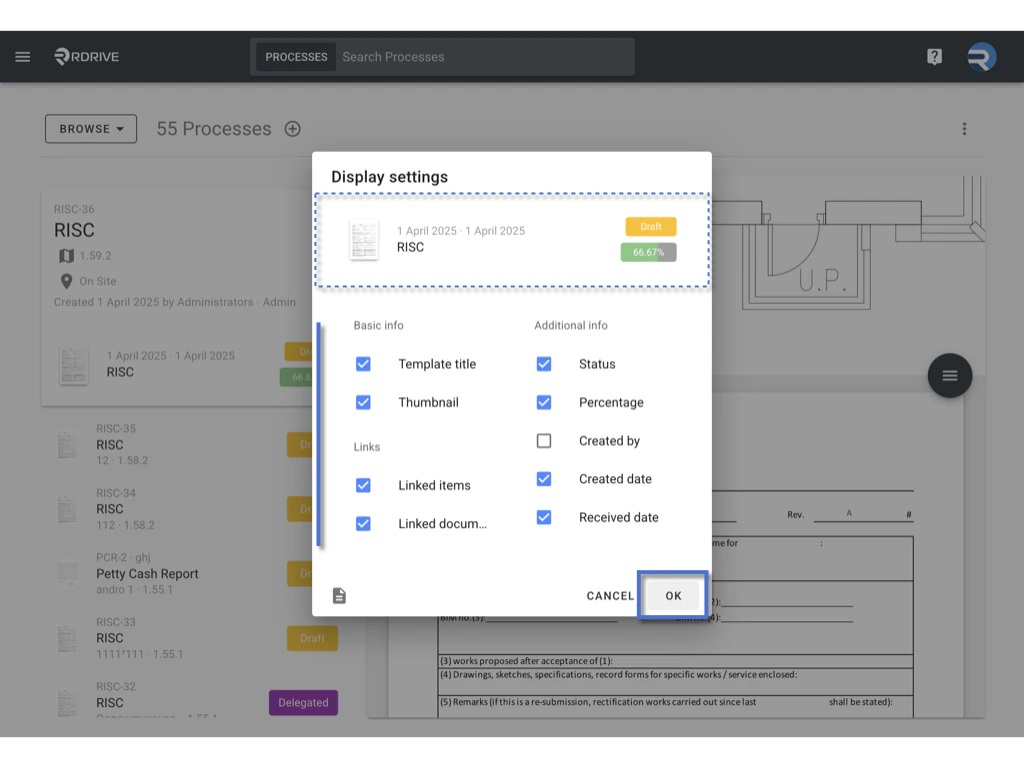Click the document icon in the dialog corner
The width and height of the screenshot is (1024, 768).
pyautogui.click(x=339, y=594)
